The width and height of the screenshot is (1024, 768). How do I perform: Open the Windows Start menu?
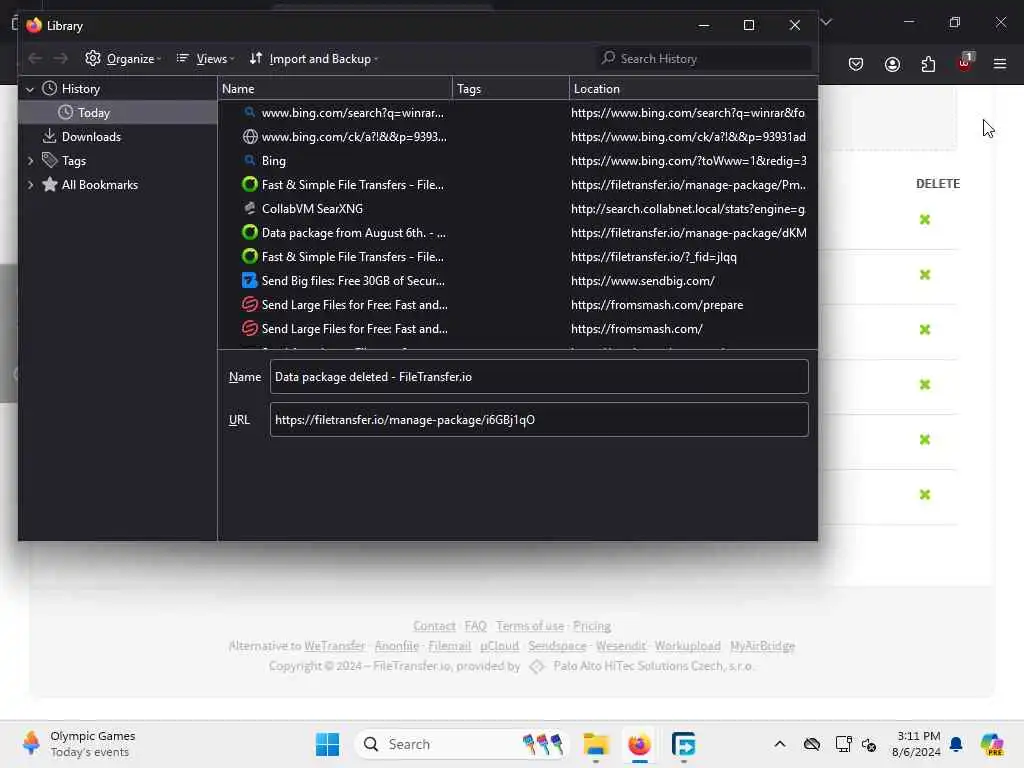[x=327, y=744]
